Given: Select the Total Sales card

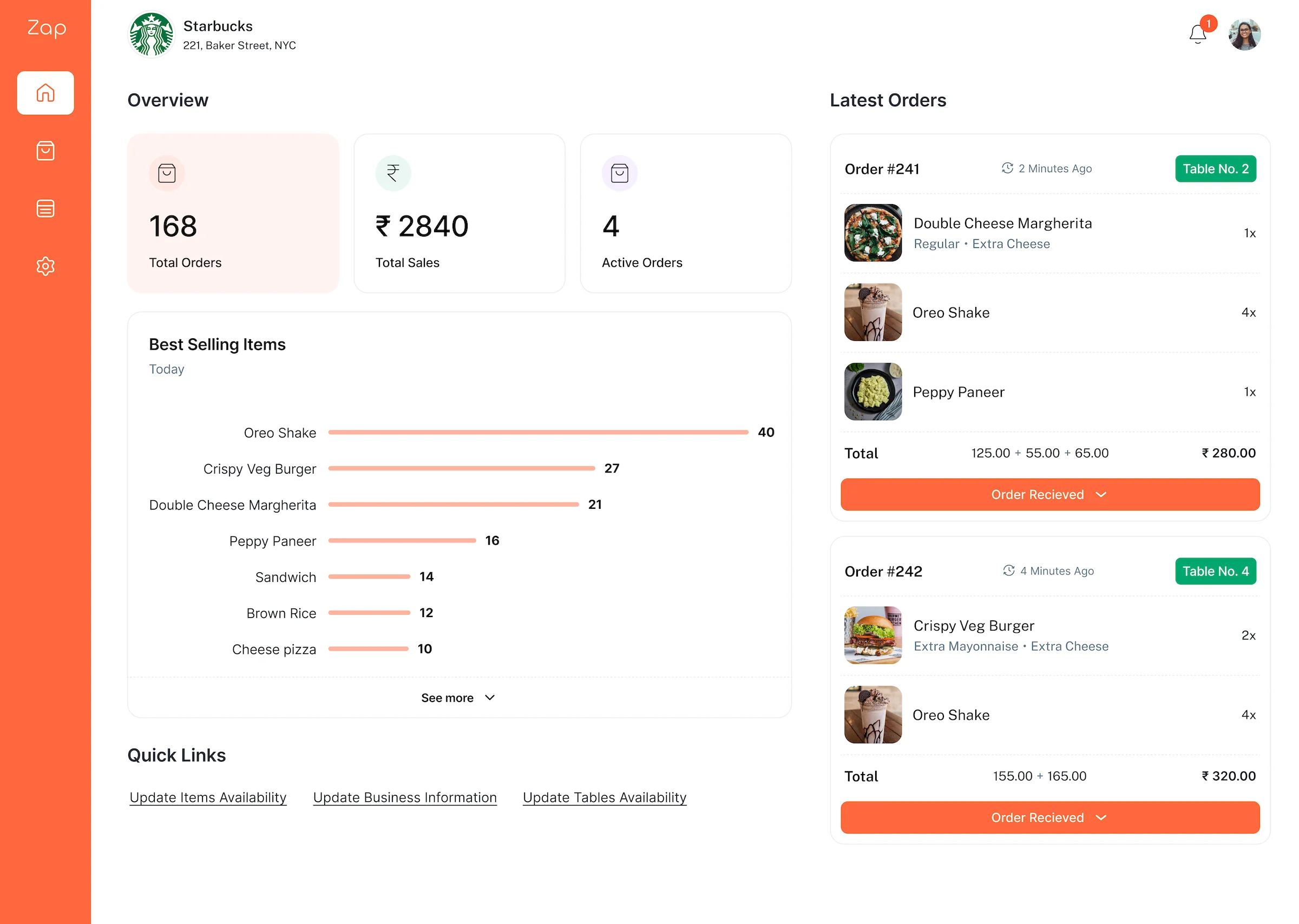Looking at the screenshot, I should tap(460, 214).
